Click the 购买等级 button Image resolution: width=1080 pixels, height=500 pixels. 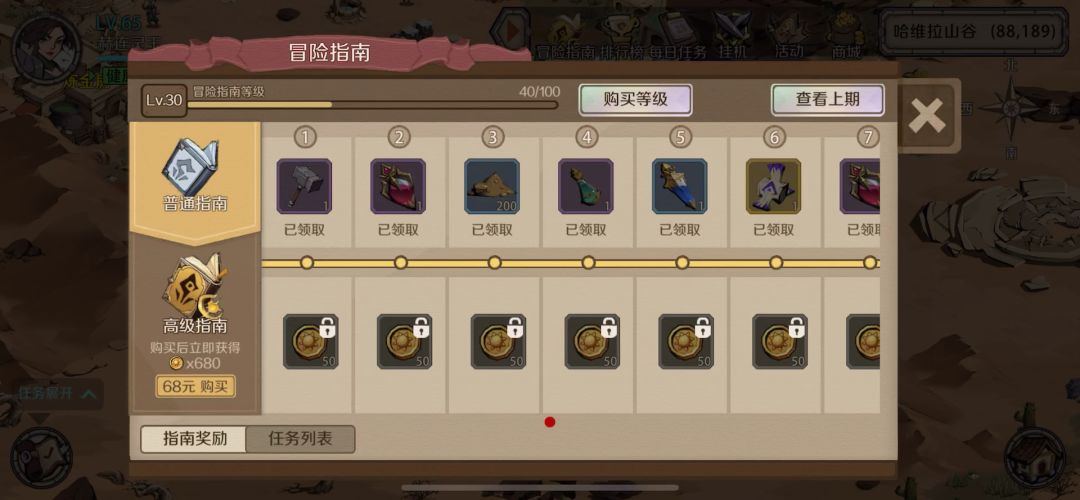pyautogui.click(x=635, y=99)
